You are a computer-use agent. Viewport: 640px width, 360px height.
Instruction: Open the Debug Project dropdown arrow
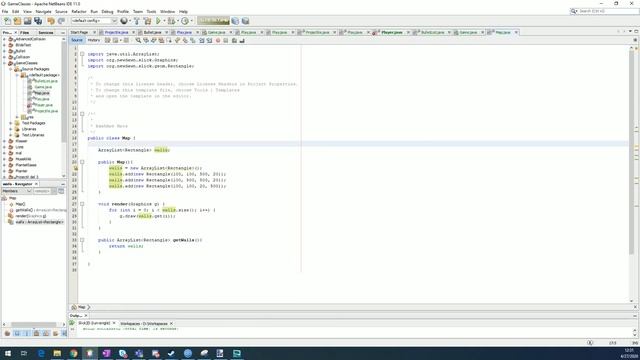coord(178,21)
